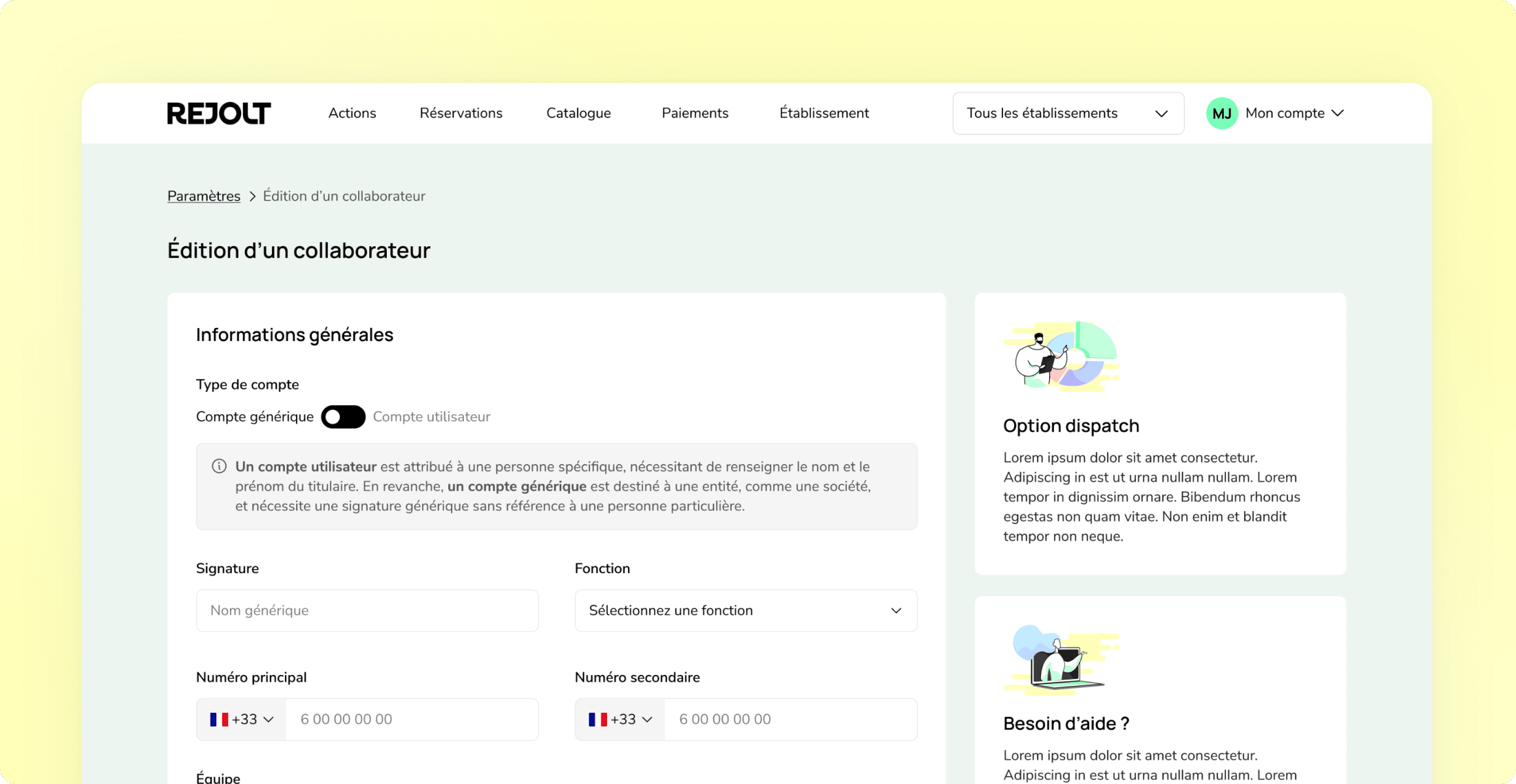The width and height of the screenshot is (1516, 784).
Task: Click the Type de compte label
Action: click(x=248, y=384)
